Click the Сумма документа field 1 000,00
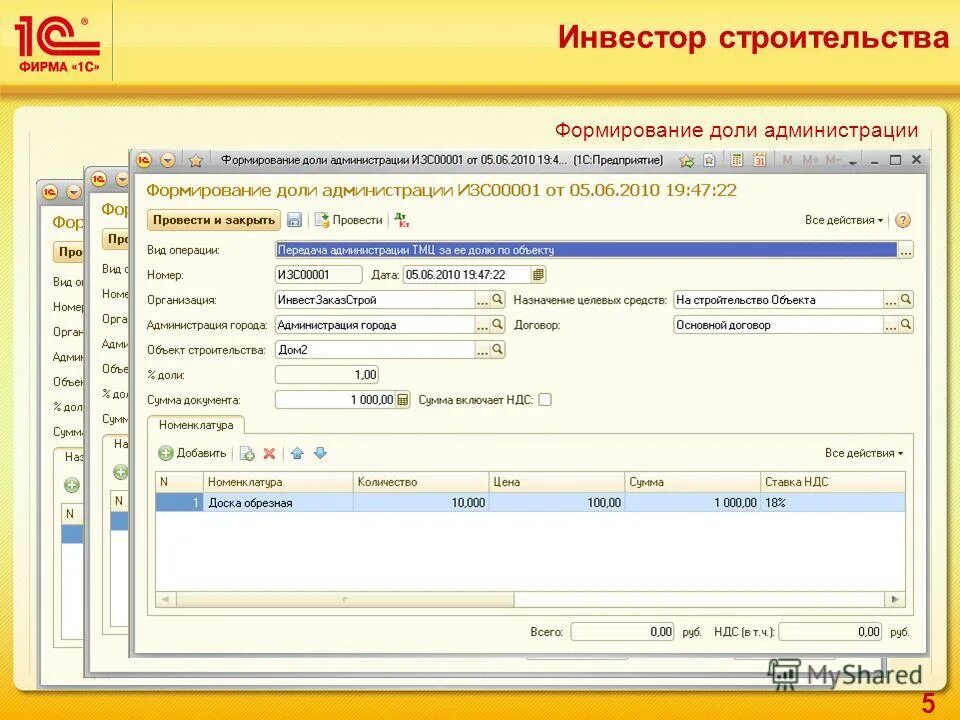The image size is (960, 720). click(x=336, y=400)
